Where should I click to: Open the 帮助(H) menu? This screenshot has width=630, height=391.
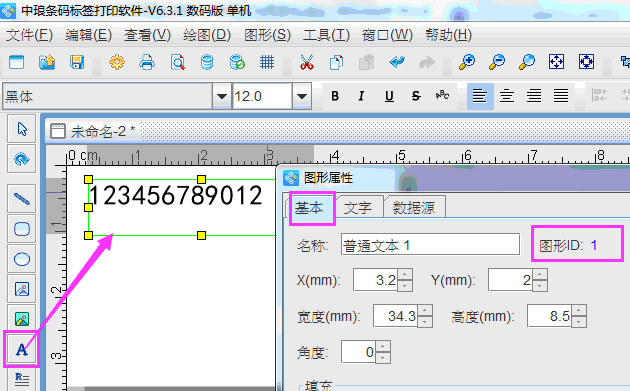click(448, 35)
